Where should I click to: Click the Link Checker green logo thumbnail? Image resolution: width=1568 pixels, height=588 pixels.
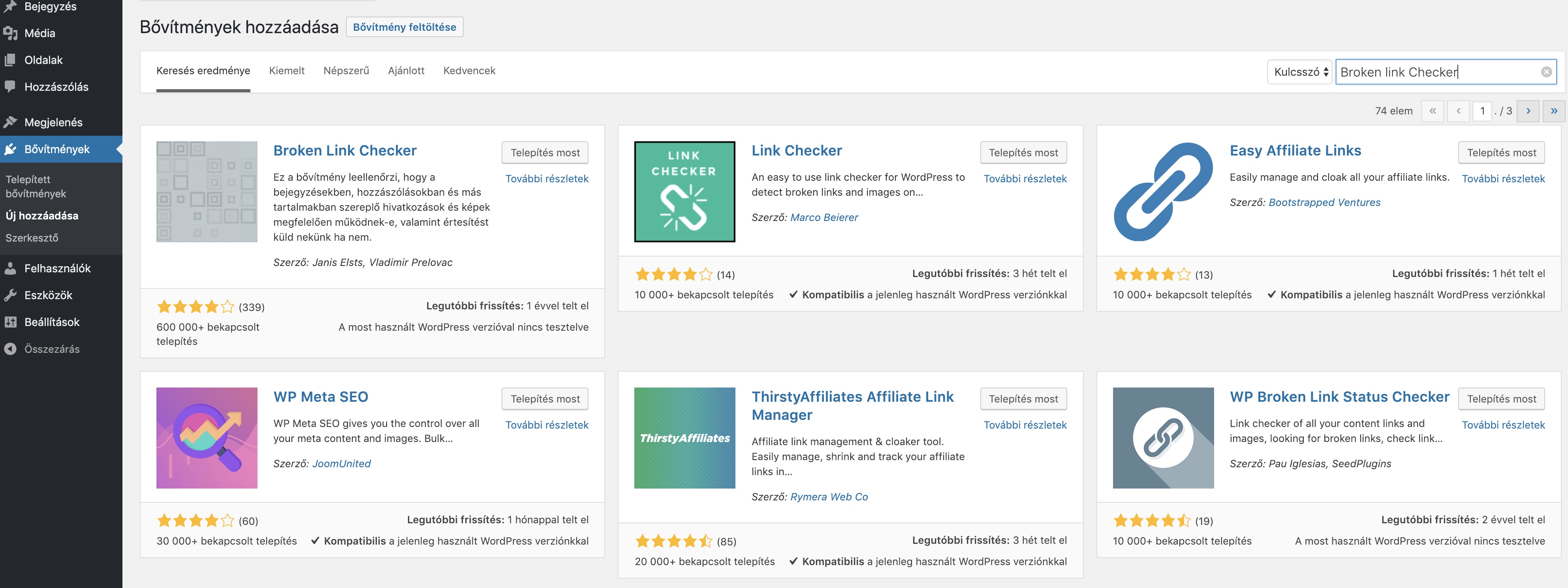[684, 191]
